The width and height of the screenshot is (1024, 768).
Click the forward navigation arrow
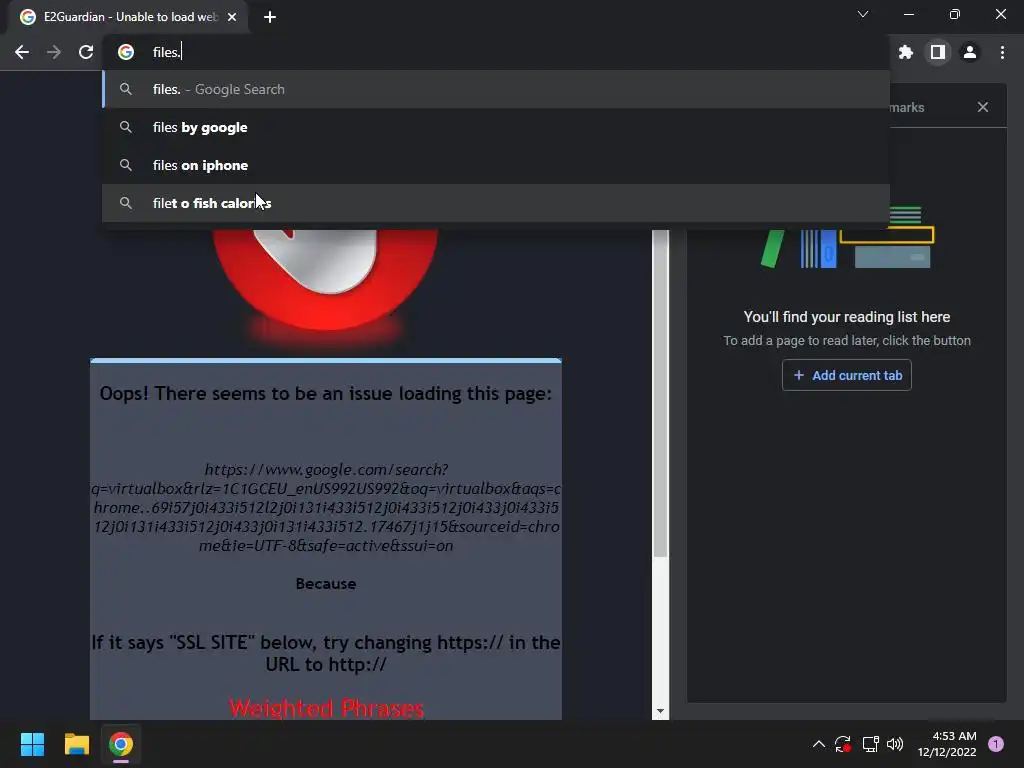click(x=54, y=52)
